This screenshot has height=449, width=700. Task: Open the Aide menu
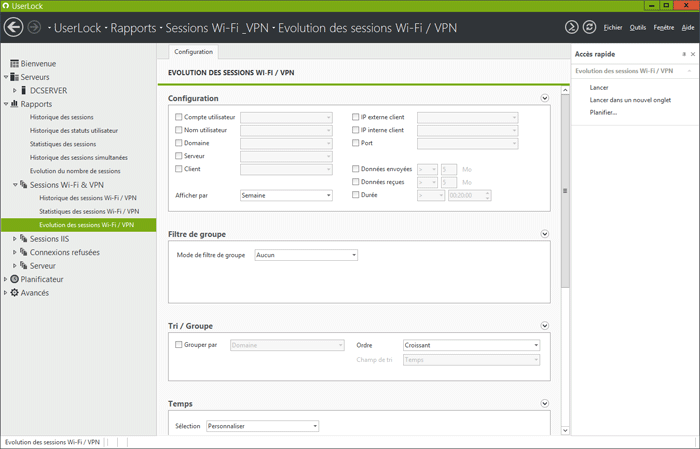[688, 28]
